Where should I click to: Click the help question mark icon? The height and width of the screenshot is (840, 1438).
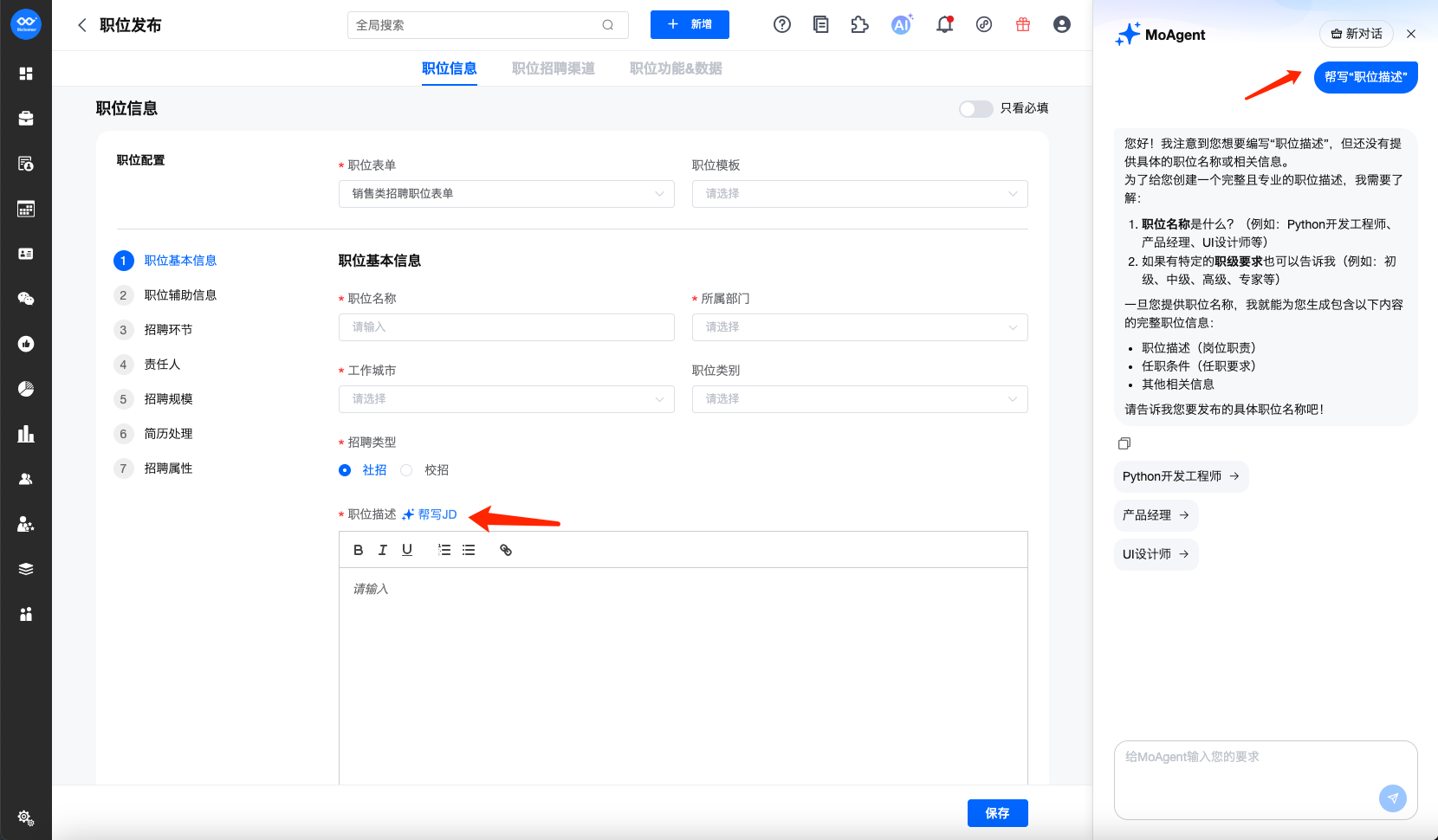tap(782, 25)
